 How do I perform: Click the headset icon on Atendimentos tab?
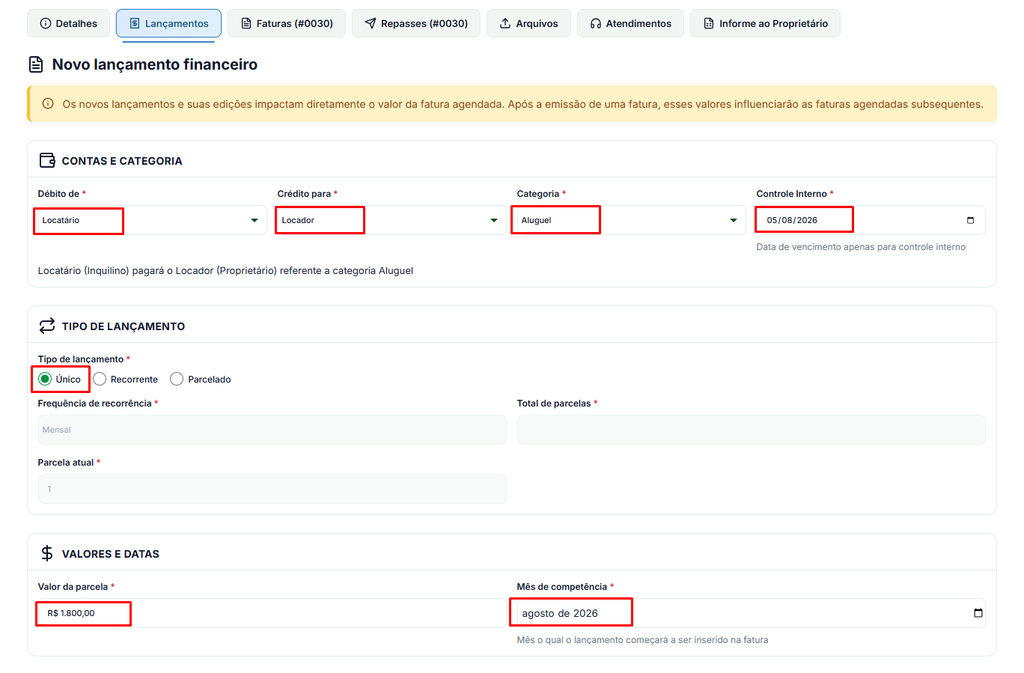pyautogui.click(x=596, y=23)
